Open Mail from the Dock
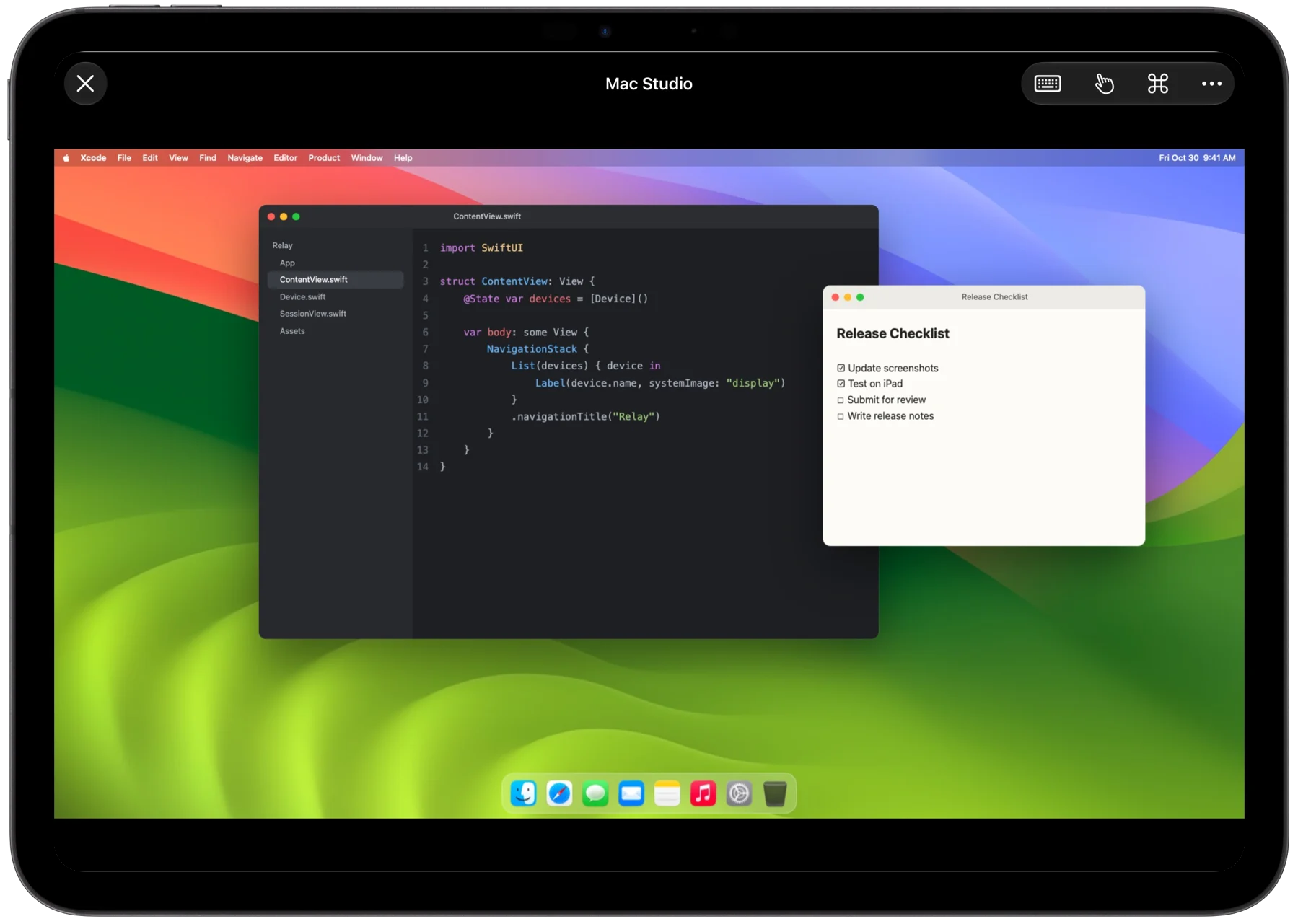This screenshot has width=1298, height=924. tap(631, 794)
